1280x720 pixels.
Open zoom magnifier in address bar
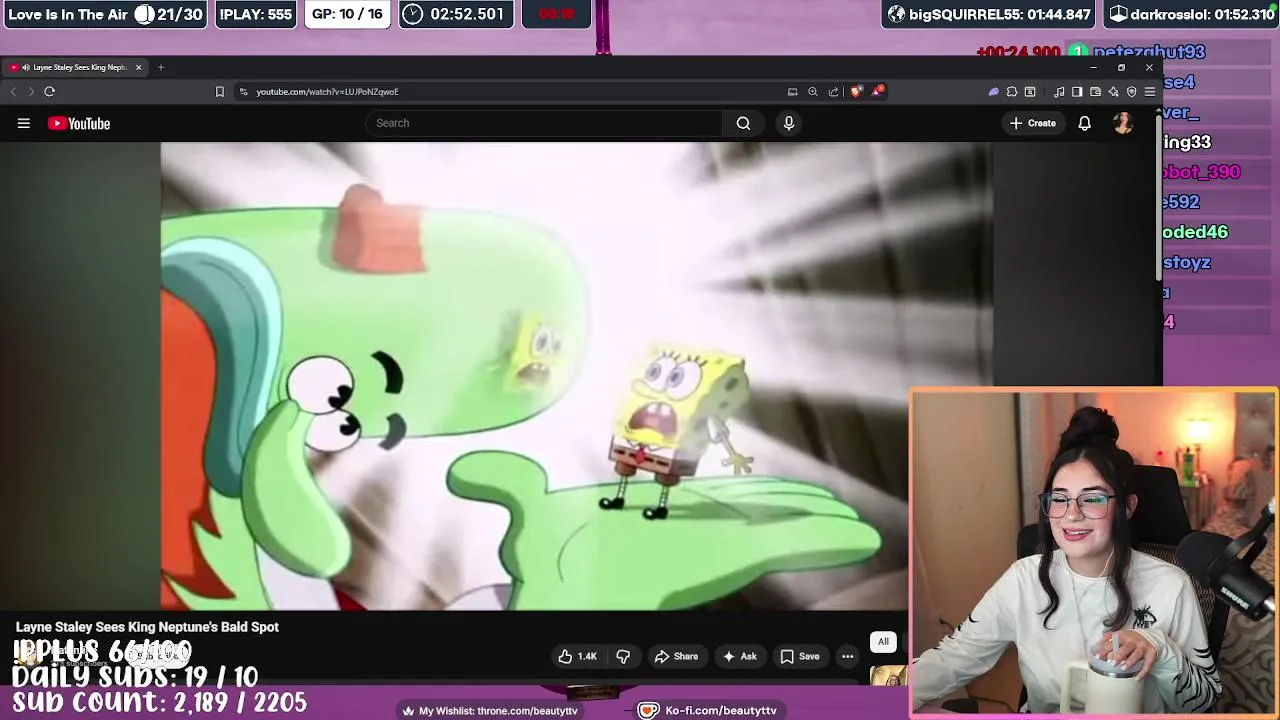click(813, 91)
